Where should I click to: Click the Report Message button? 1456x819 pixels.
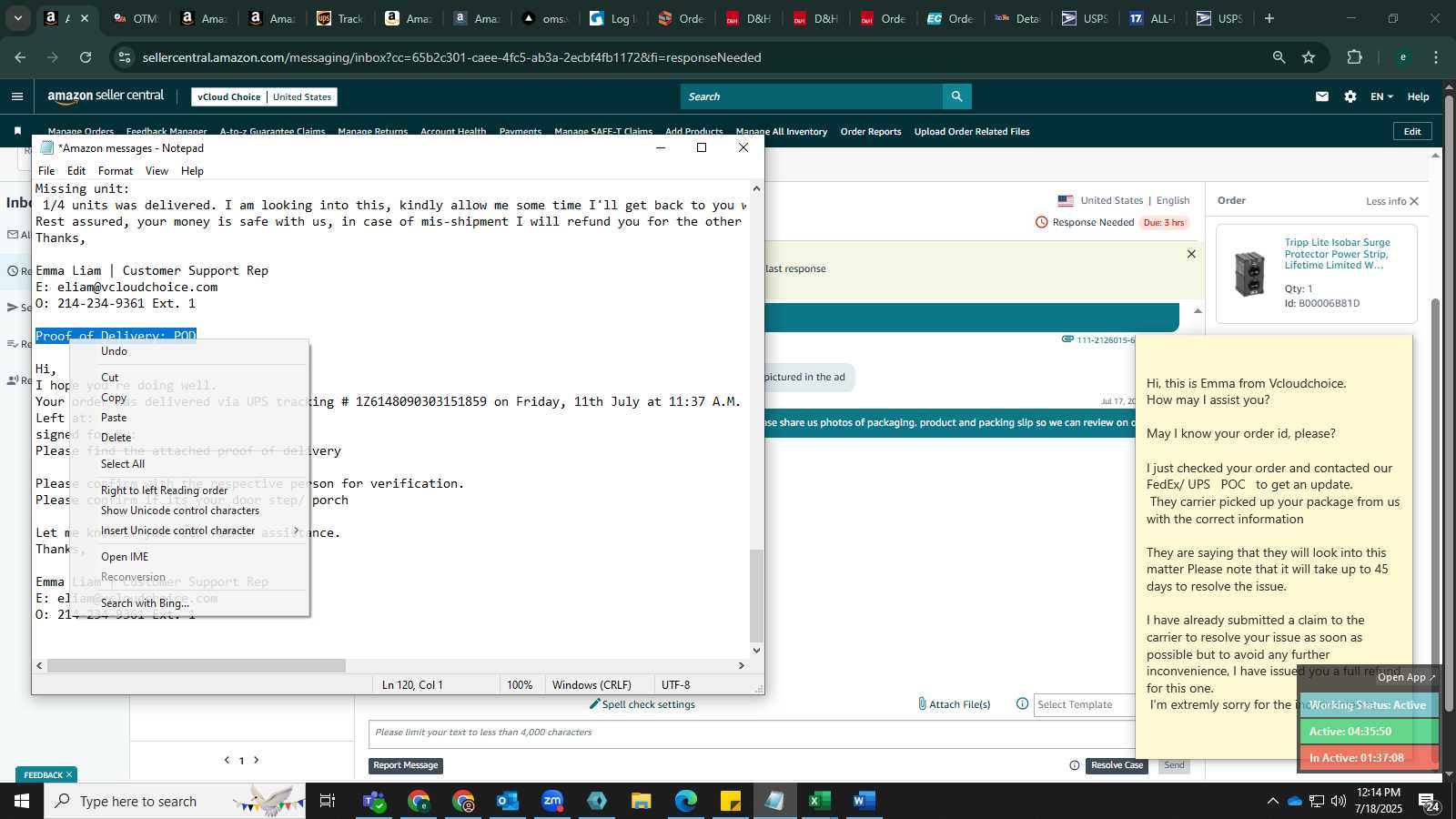[406, 765]
